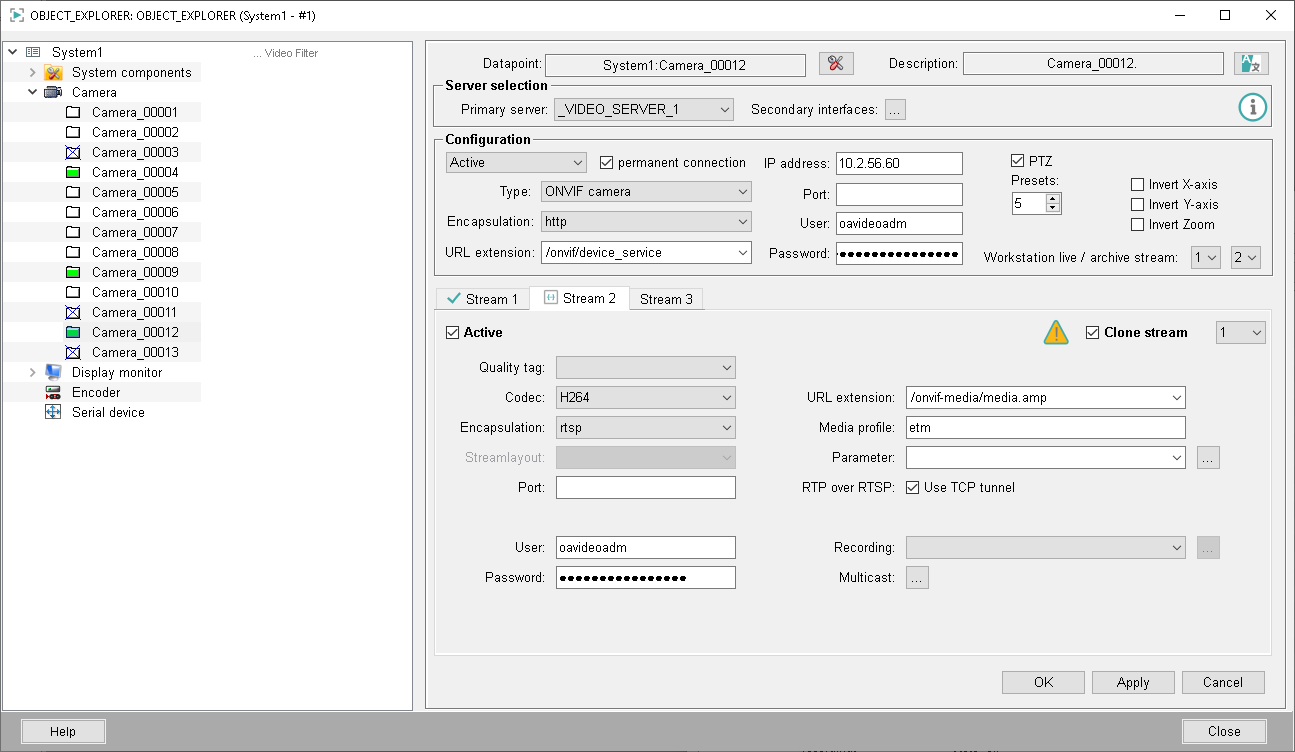Enable Invert X-axis option
The image size is (1295, 752).
[1138, 185]
